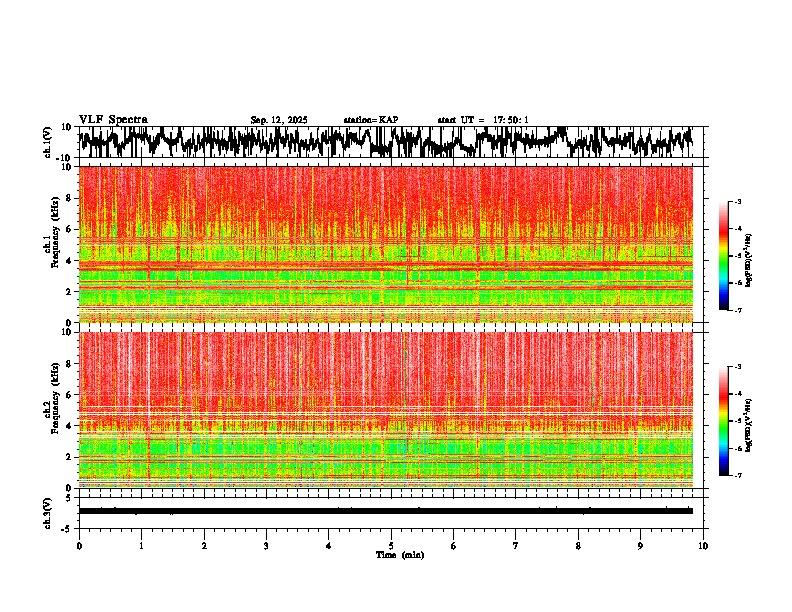This screenshot has width=792, height=612.
Task: Click the "-3" label on ch.2 color scale
Action: [738, 367]
